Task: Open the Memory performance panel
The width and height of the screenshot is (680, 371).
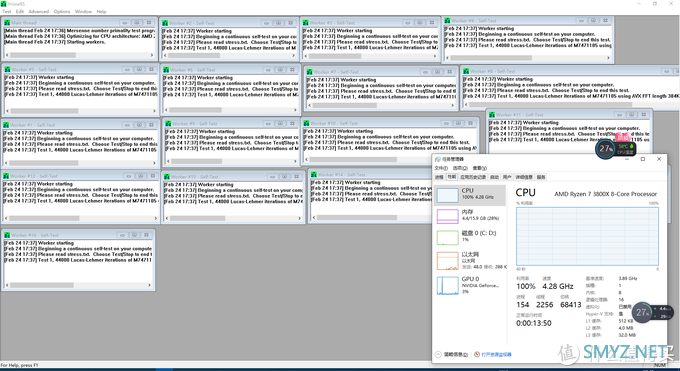Action: (471, 216)
